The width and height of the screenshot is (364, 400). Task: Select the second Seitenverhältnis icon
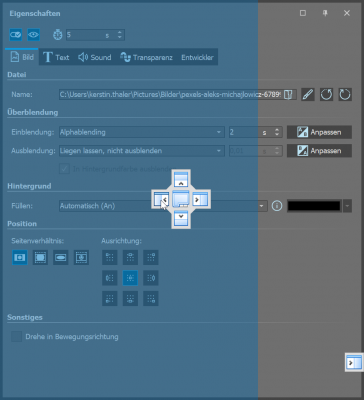40,258
